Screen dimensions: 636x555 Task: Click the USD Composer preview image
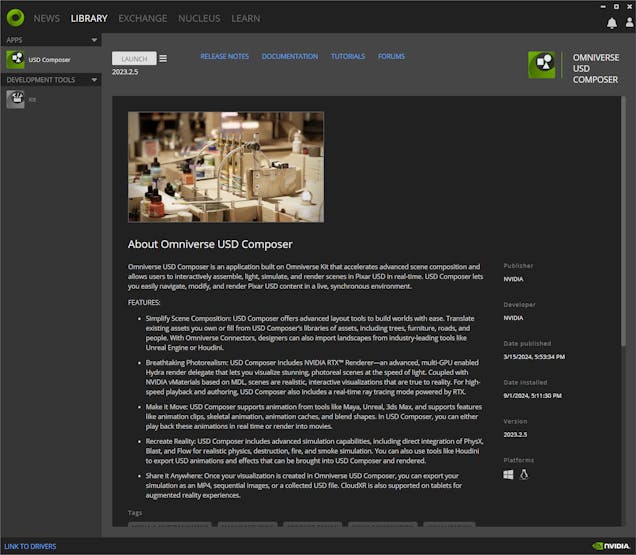point(225,166)
